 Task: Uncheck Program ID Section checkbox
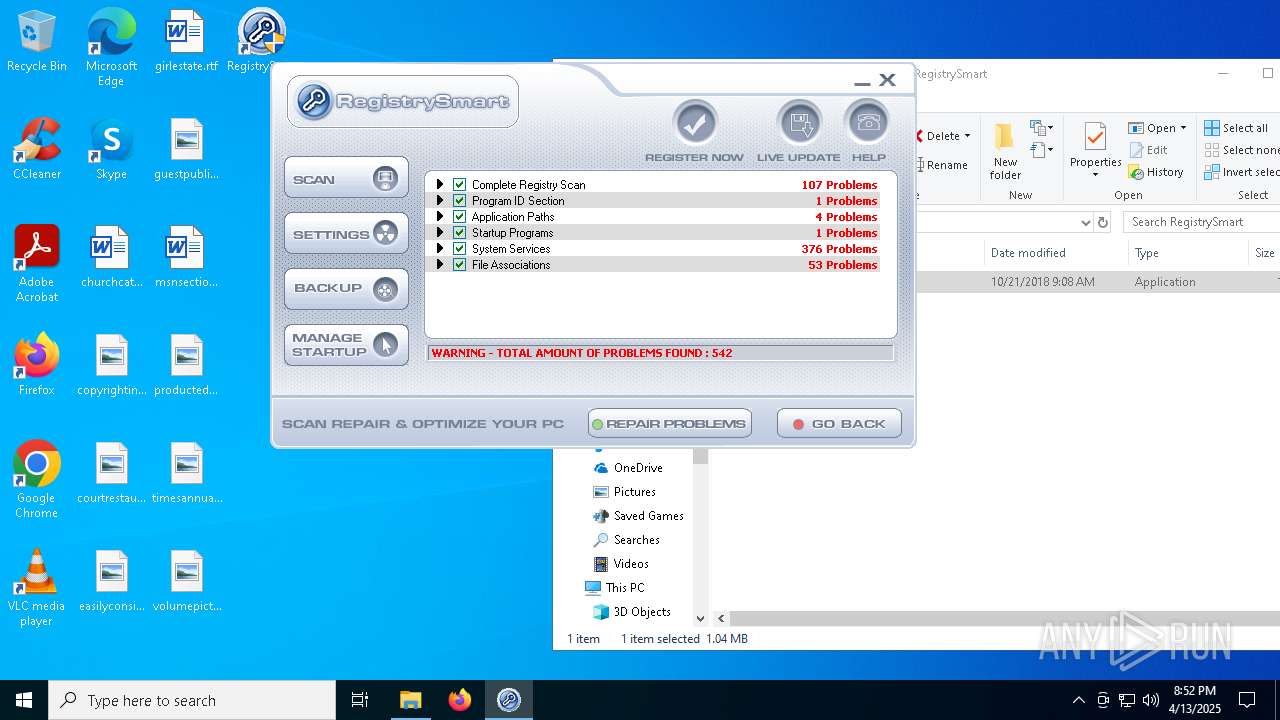click(460, 201)
